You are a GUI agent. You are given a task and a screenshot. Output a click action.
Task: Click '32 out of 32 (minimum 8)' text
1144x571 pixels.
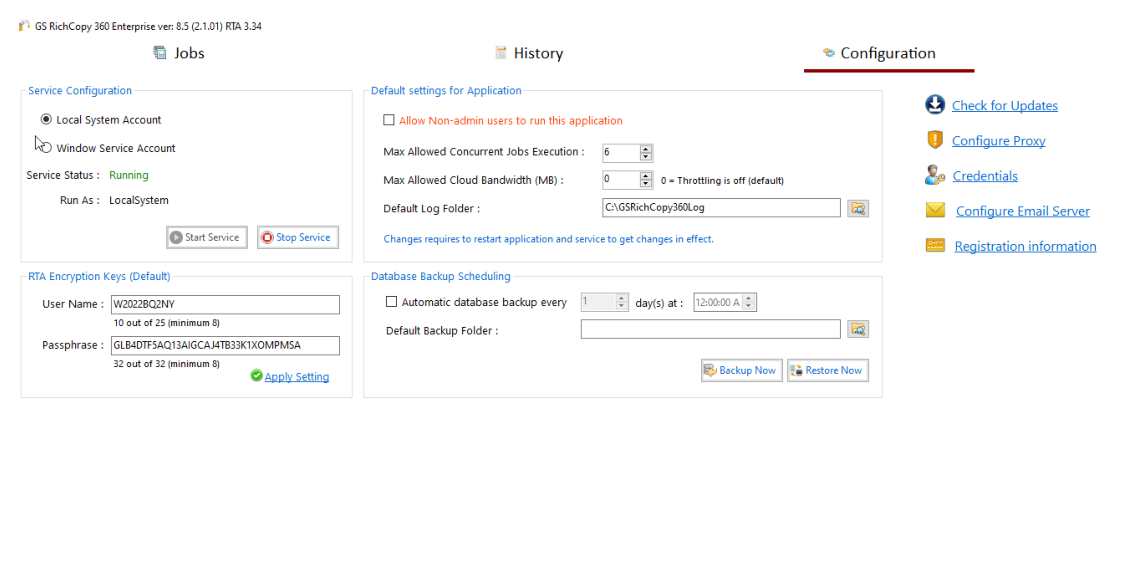coord(166,363)
